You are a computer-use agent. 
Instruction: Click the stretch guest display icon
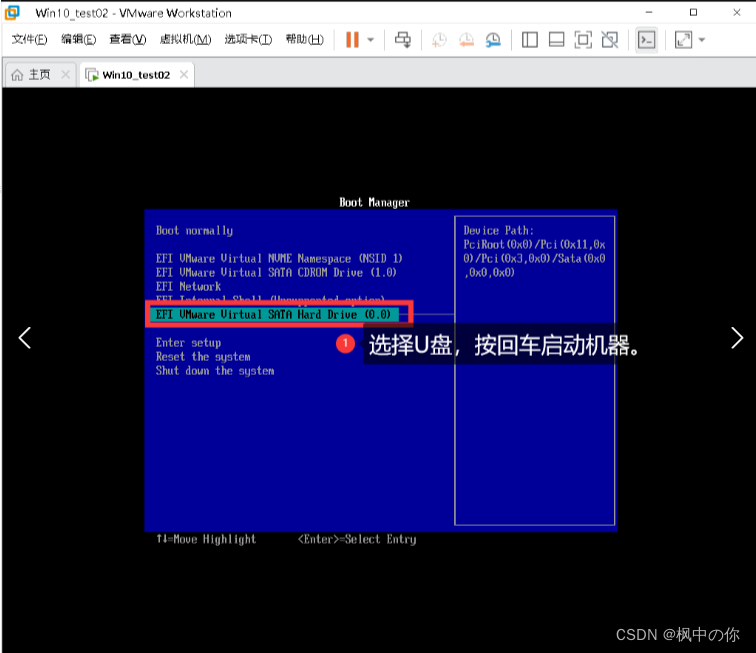coord(683,40)
